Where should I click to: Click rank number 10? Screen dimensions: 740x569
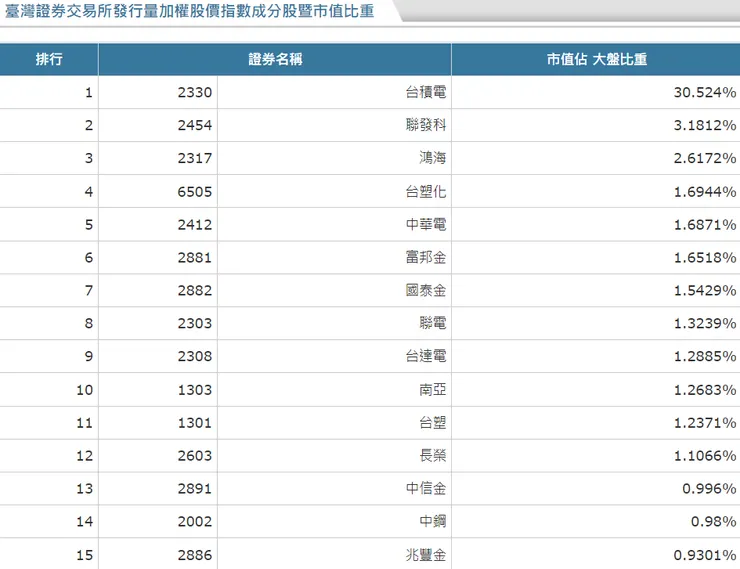coord(84,390)
